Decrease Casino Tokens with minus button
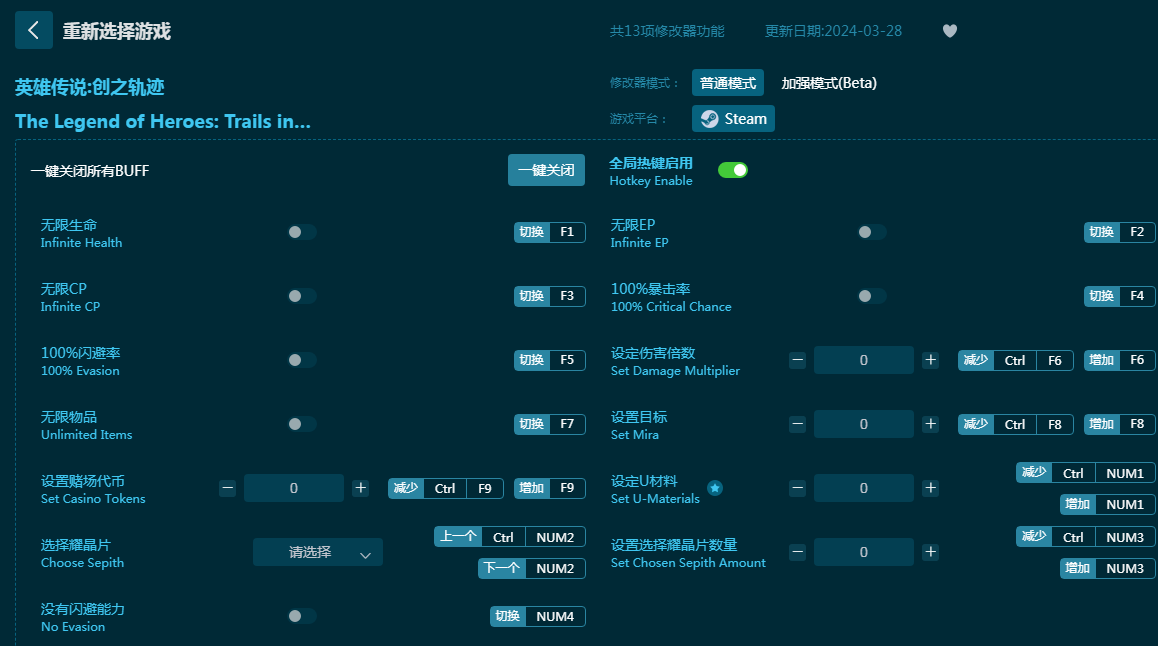The image size is (1158, 646). pos(227,488)
